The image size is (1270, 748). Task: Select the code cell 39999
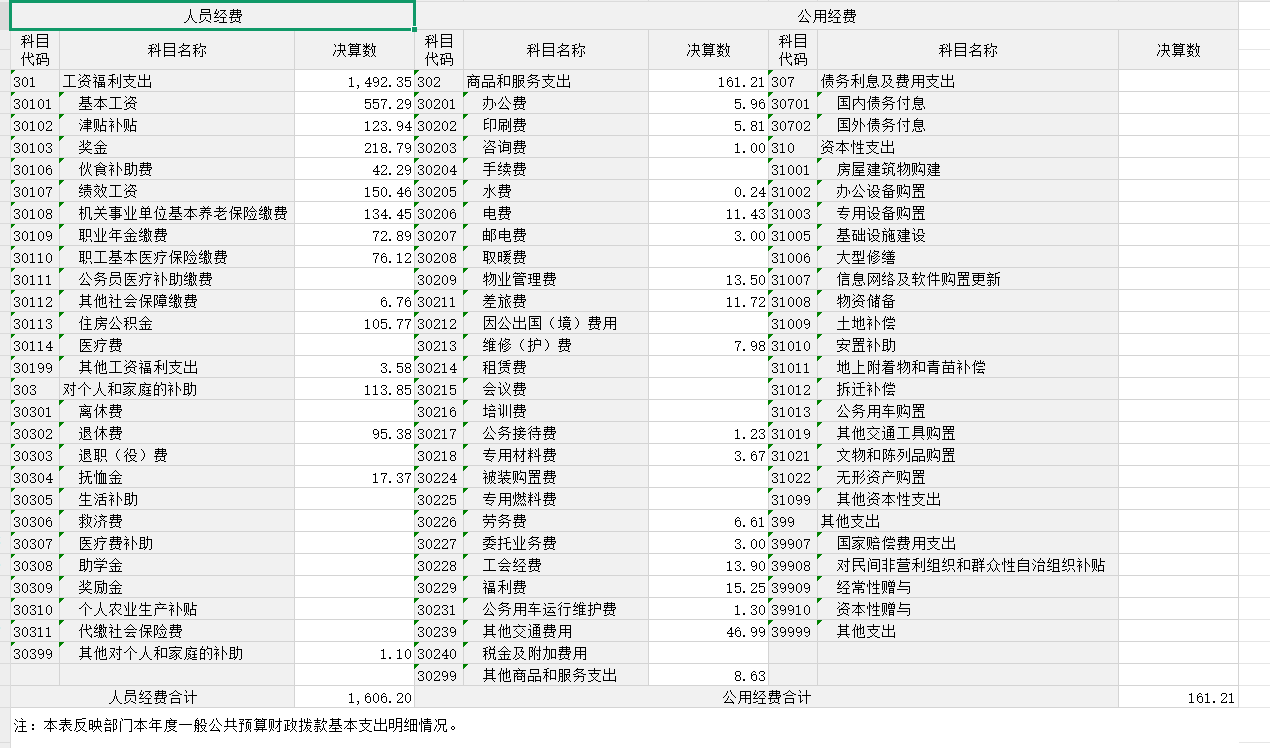pyautogui.click(x=792, y=632)
